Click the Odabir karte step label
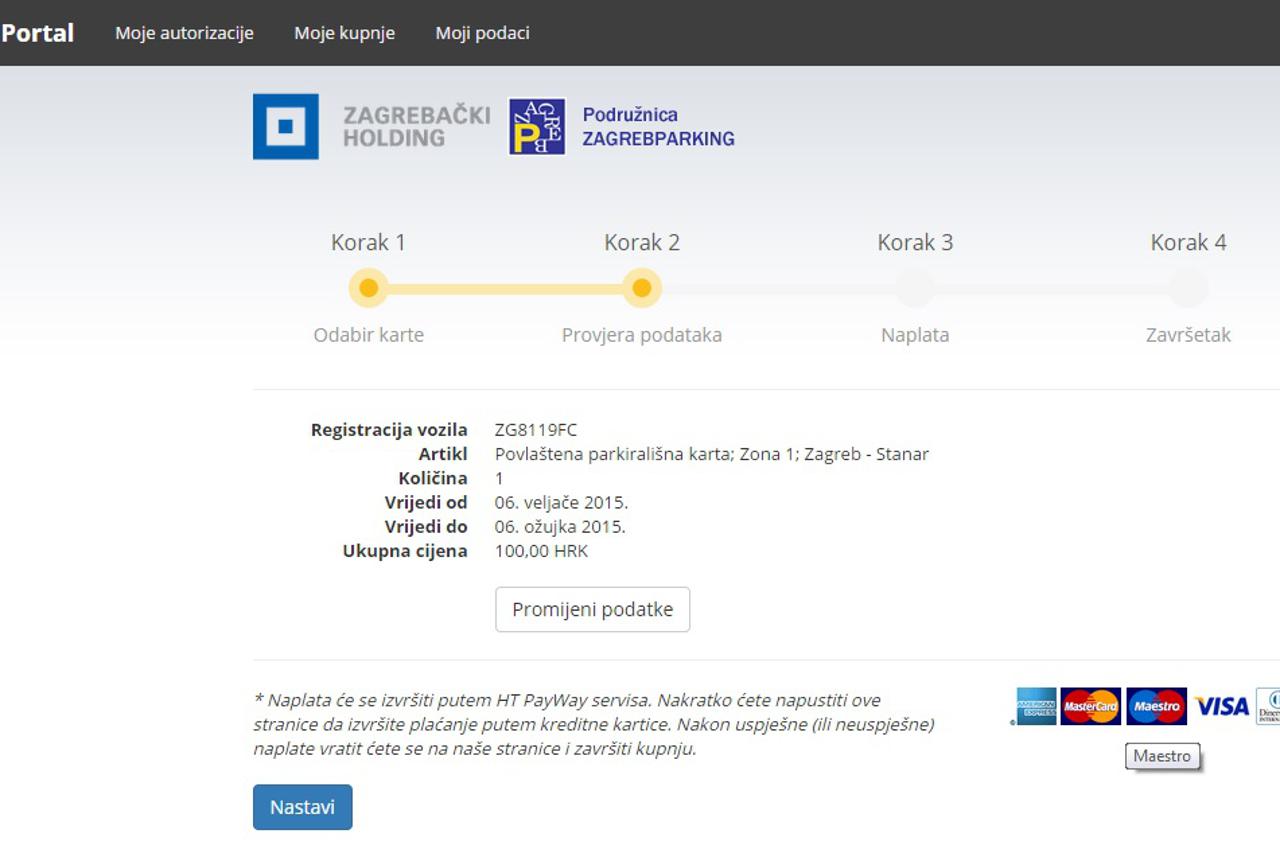Viewport: 1280px width, 853px height. [368, 335]
